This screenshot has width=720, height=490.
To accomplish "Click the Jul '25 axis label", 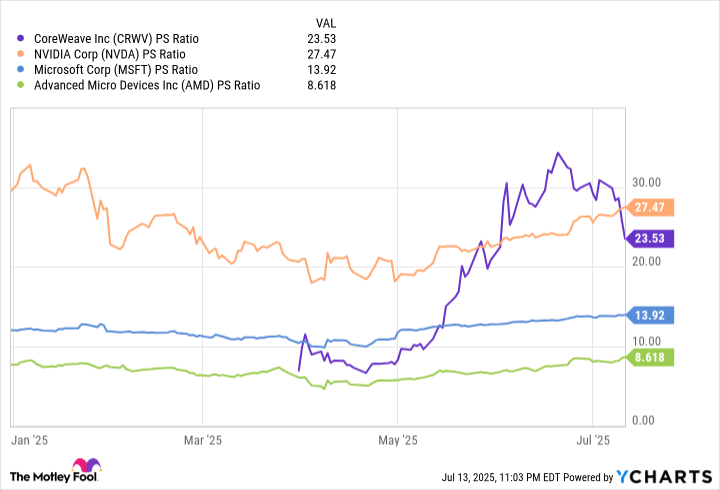I will click(x=593, y=439).
